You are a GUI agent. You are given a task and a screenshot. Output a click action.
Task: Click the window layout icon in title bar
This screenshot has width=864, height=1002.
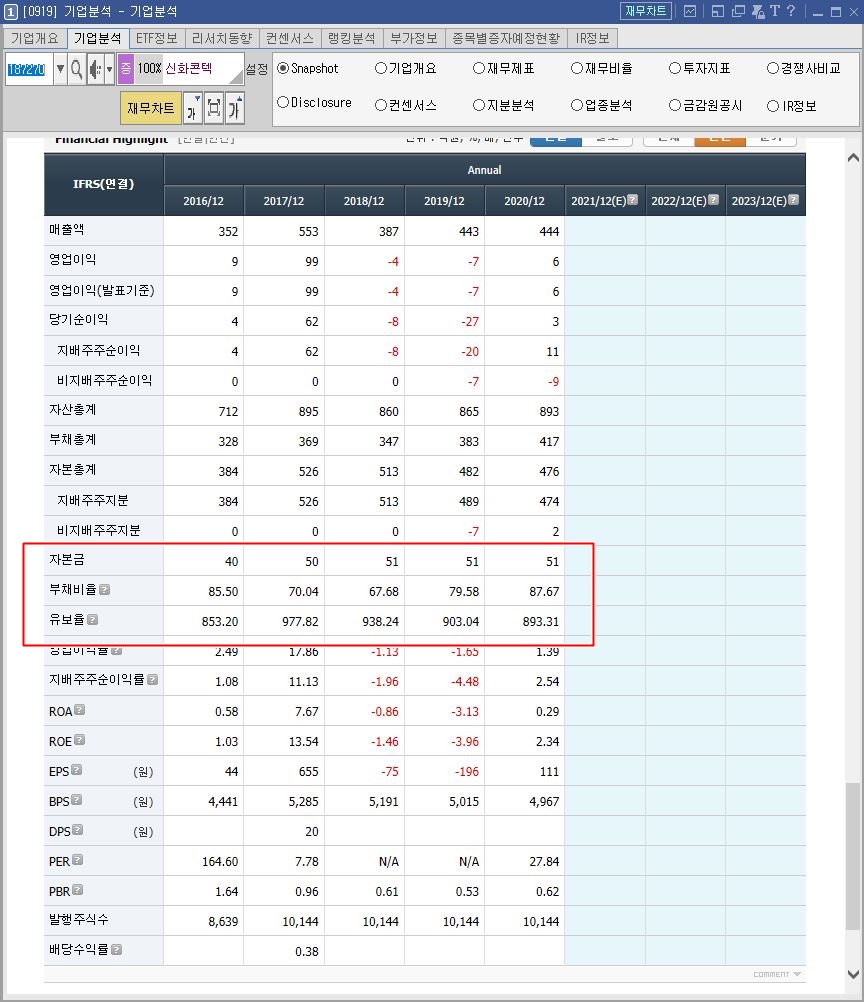click(718, 11)
